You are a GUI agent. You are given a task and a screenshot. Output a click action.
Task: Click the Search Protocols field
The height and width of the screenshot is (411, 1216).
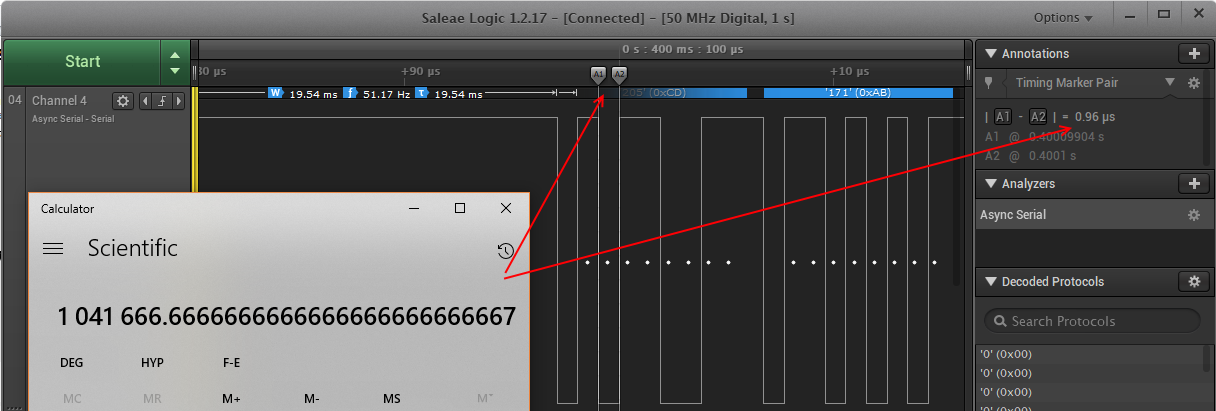pyautogui.click(x=1092, y=321)
